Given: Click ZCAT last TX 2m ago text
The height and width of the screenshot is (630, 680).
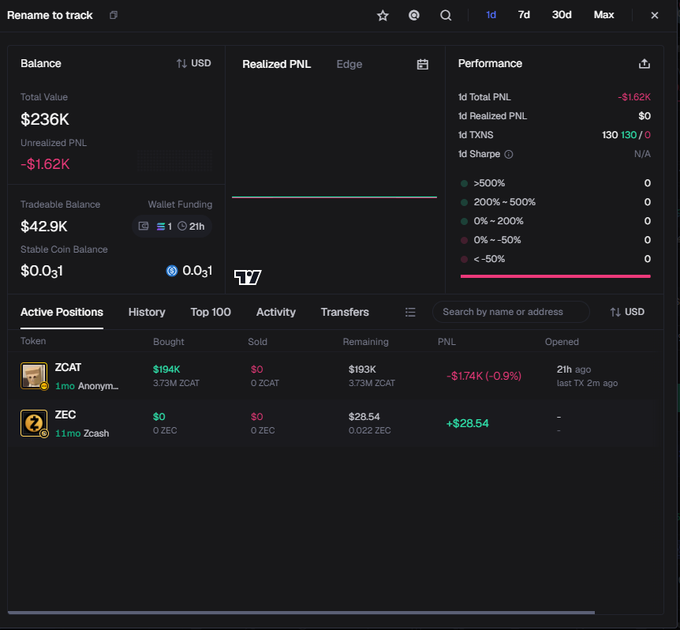Looking at the screenshot, I should coord(587,383).
